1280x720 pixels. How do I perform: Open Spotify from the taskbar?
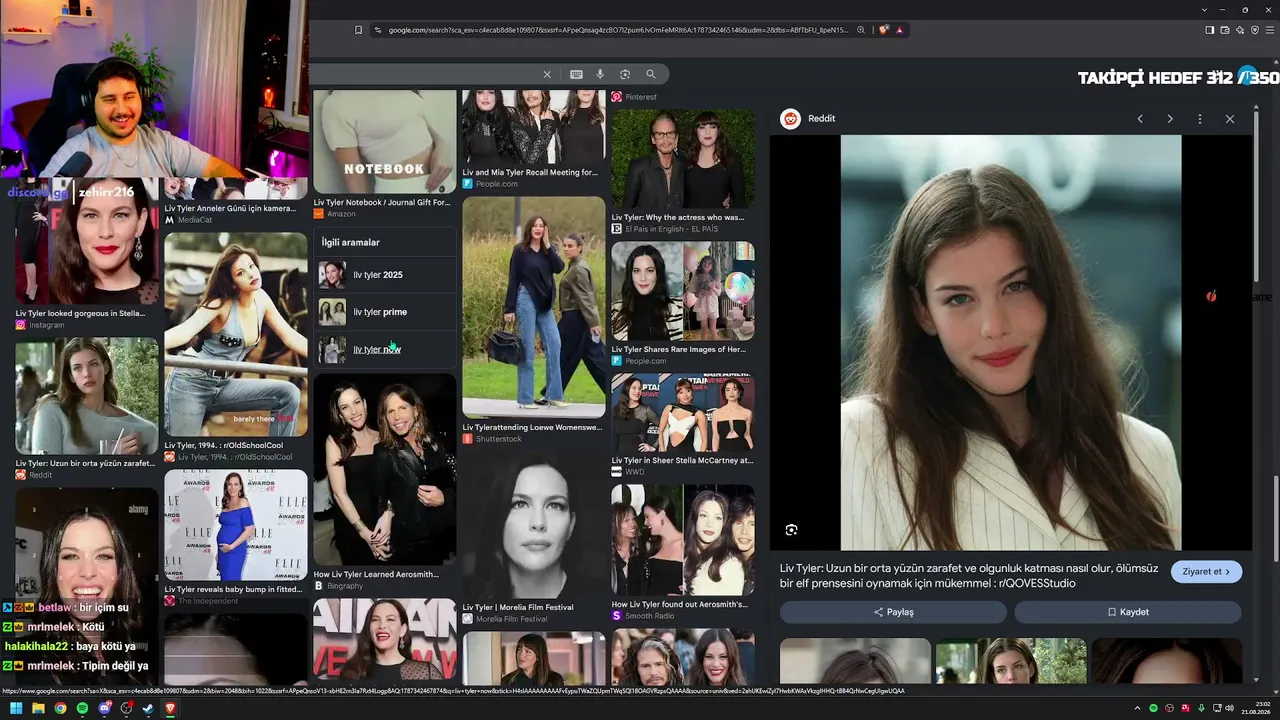82,709
